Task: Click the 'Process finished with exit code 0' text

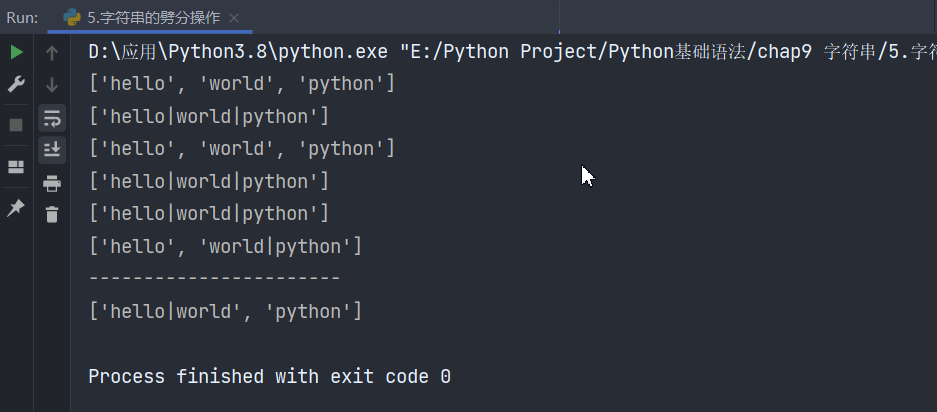Action: [269, 377]
